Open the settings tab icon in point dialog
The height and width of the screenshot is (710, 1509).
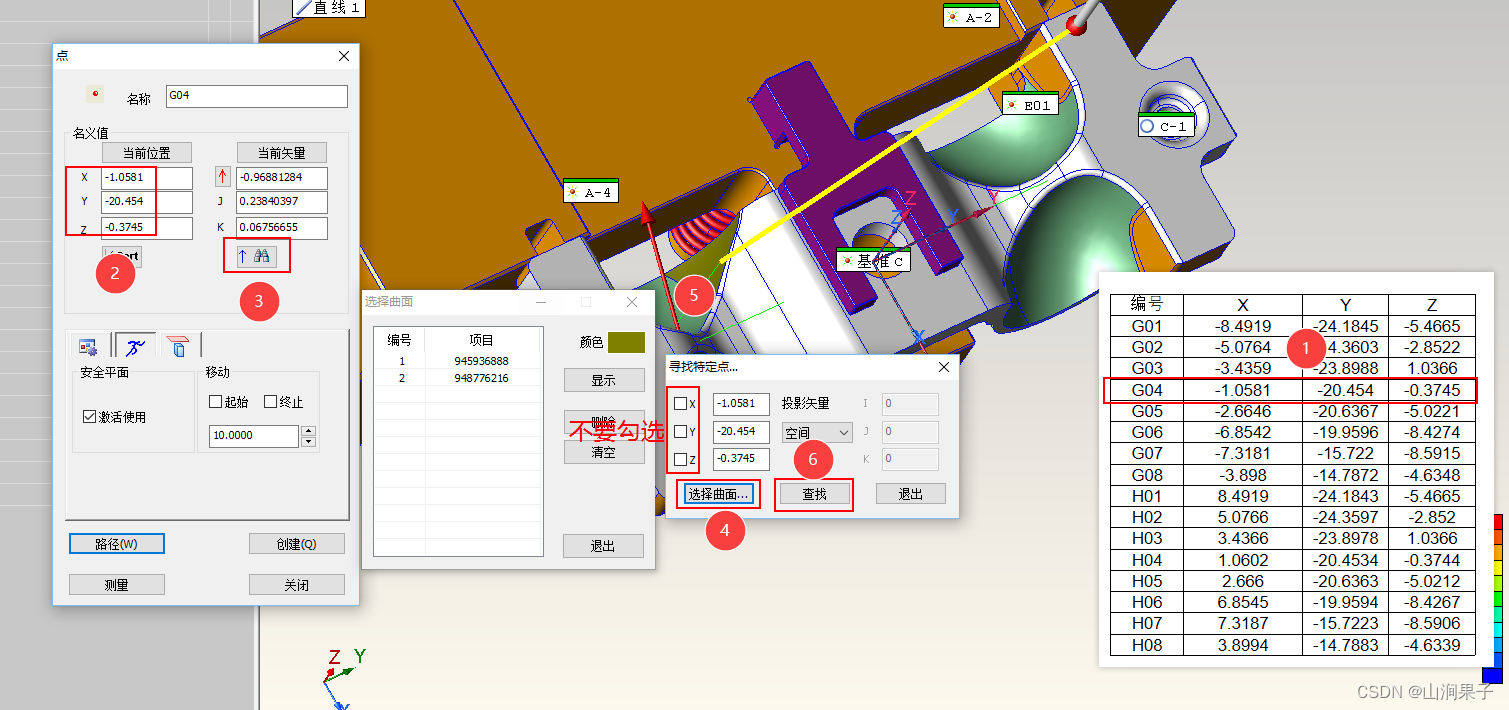click(x=90, y=347)
